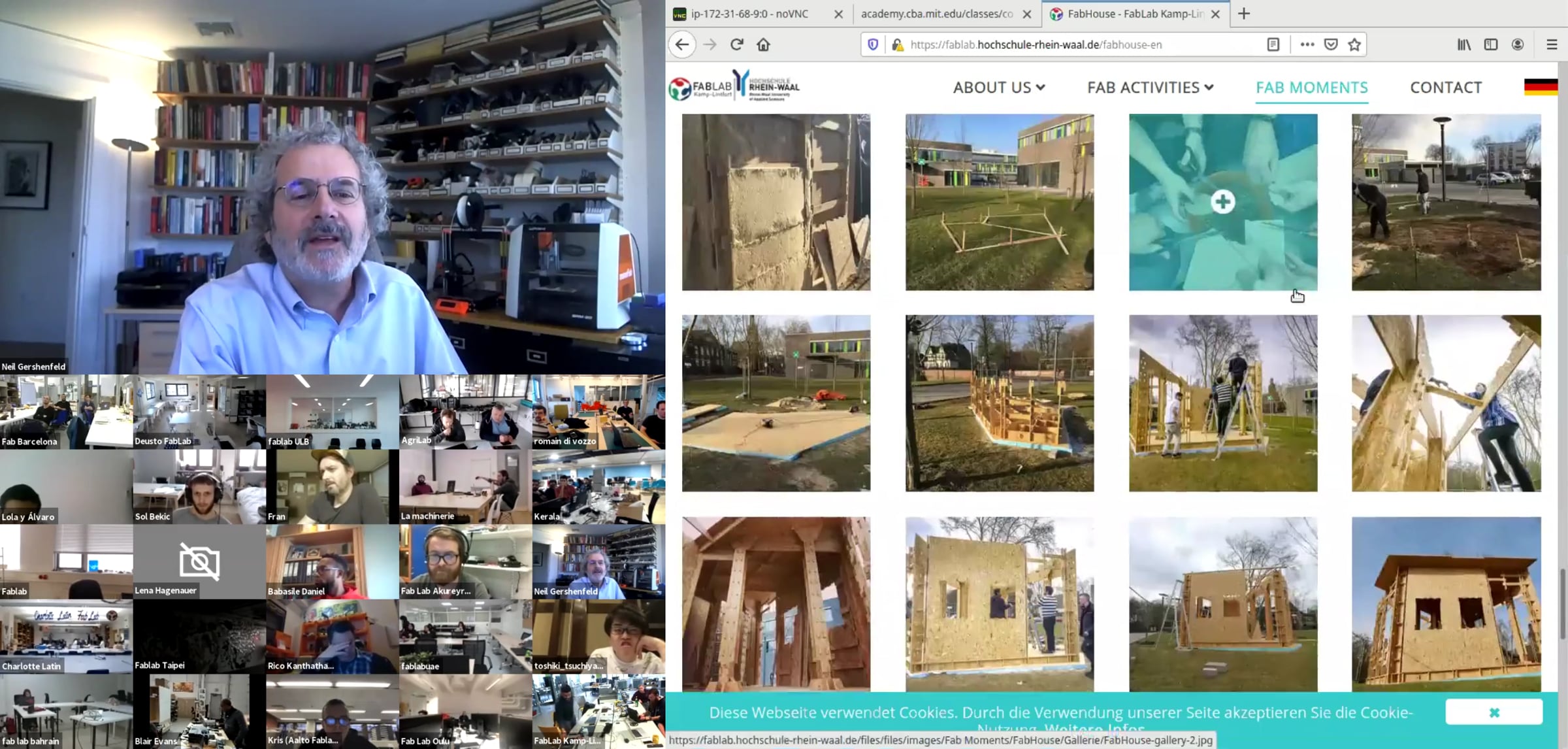
Task: Select the large Neil Gershenfeld speaker video
Action: click(x=333, y=187)
